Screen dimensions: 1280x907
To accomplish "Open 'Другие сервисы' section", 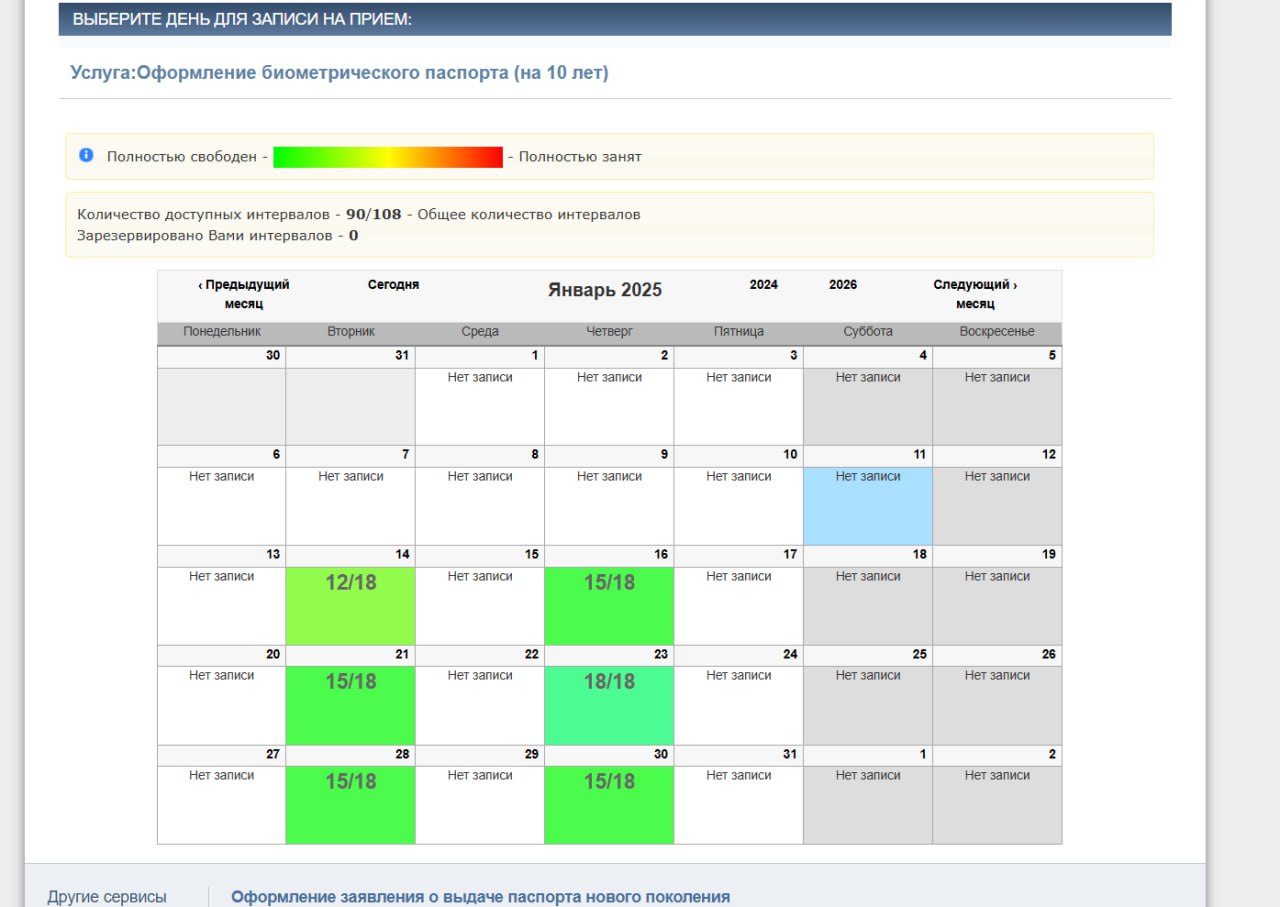I will (107, 897).
